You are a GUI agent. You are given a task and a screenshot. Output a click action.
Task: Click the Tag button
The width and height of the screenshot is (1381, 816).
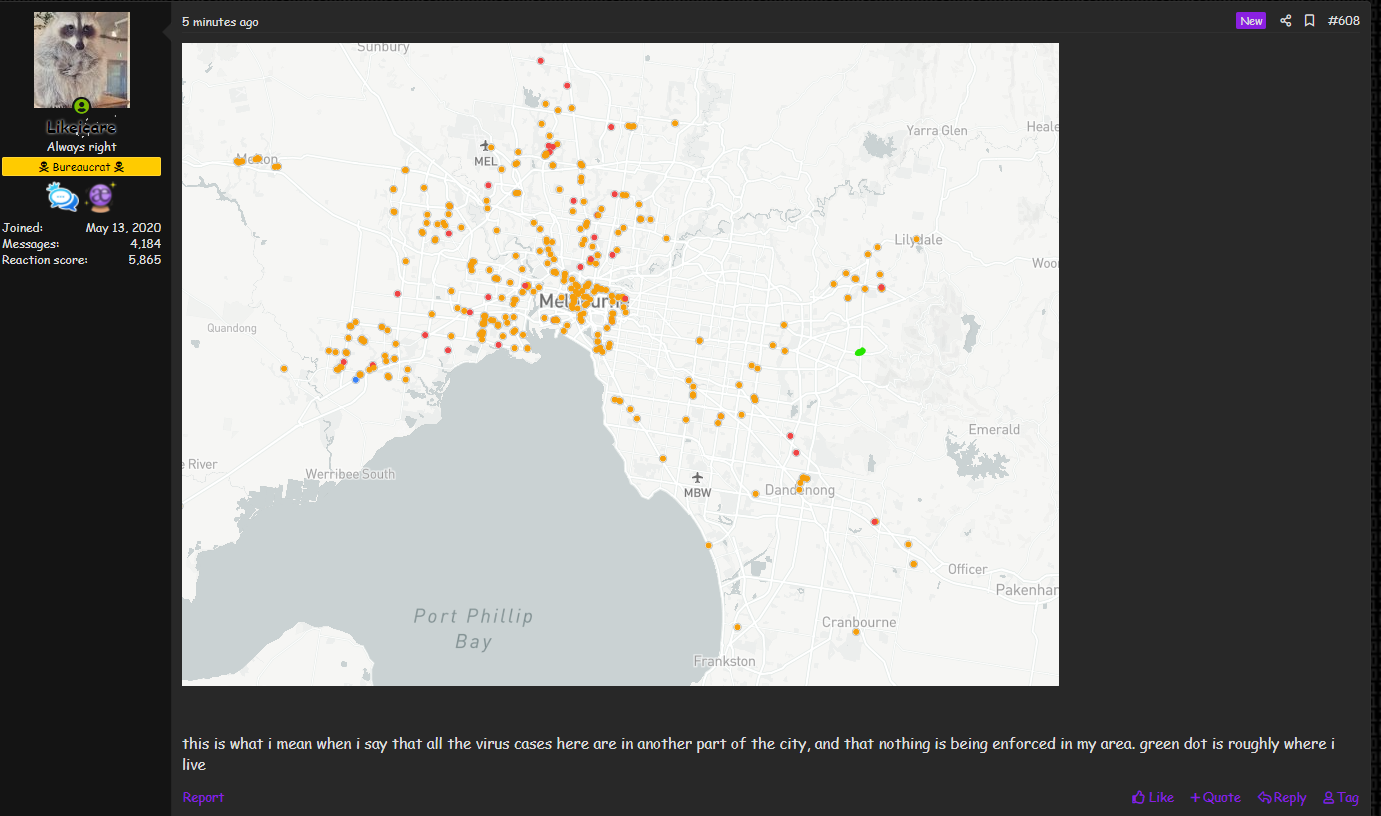[1341, 797]
